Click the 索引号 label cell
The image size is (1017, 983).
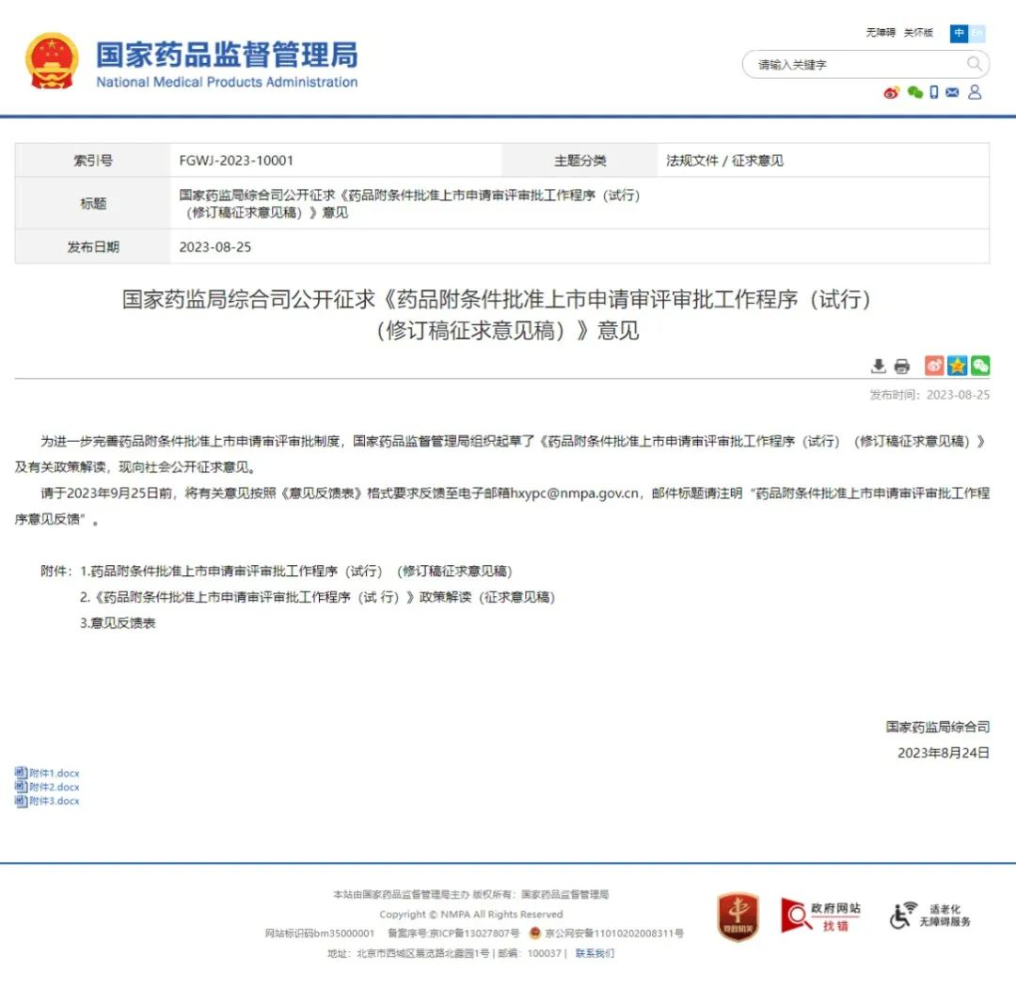pyautogui.click(x=93, y=160)
